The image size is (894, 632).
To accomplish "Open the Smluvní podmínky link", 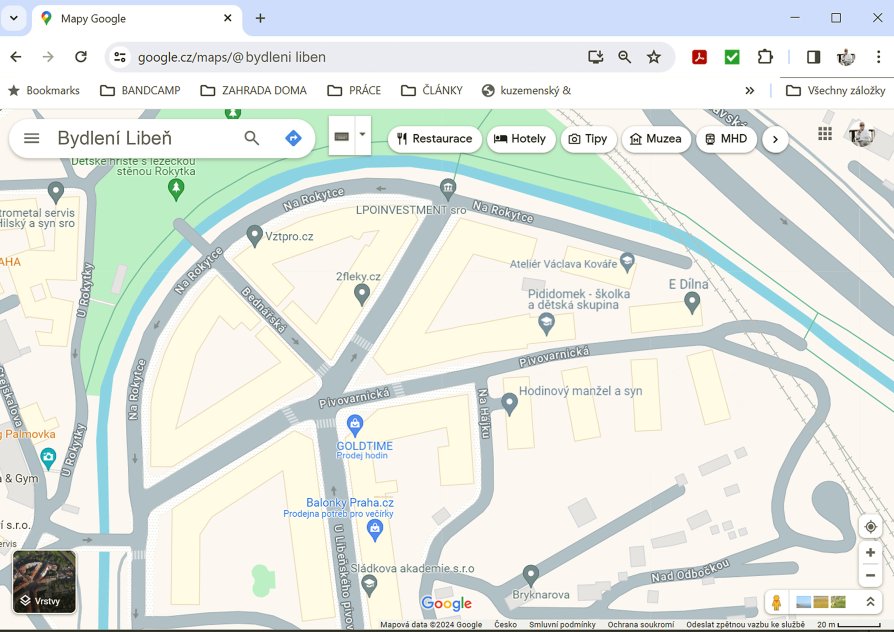I will coord(562,625).
